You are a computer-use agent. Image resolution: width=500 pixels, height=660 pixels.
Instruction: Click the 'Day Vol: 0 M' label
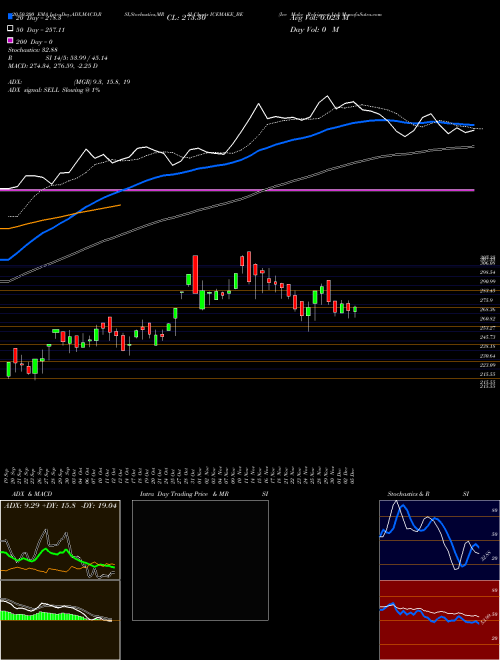coord(314,29)
